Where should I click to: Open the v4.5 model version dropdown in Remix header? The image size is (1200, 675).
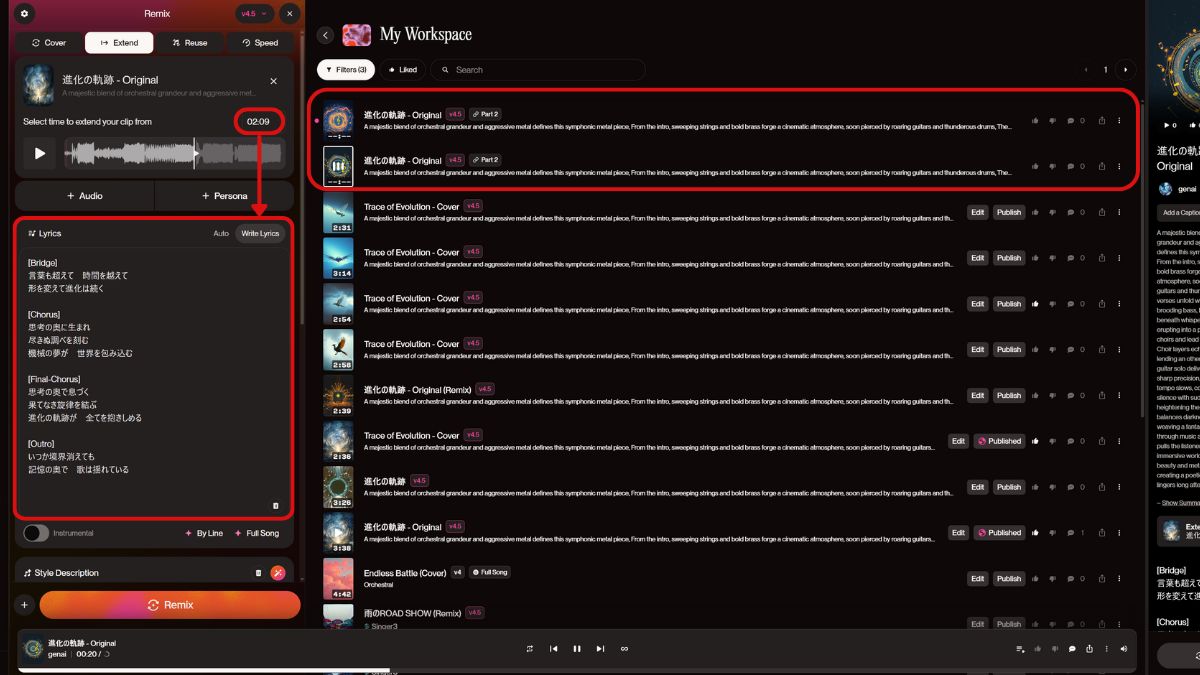254,14
